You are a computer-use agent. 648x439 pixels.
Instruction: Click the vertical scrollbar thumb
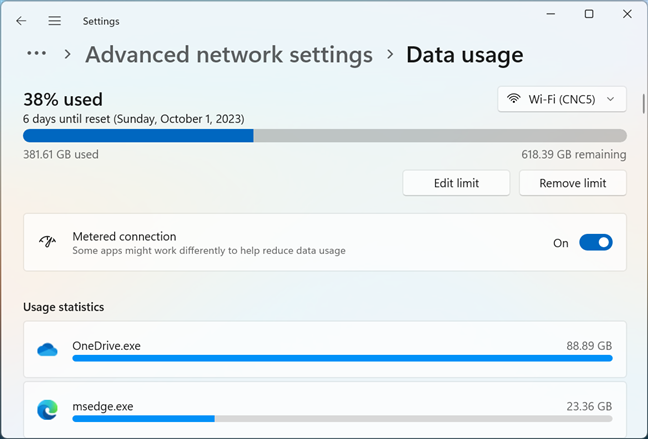coord(643,104)
